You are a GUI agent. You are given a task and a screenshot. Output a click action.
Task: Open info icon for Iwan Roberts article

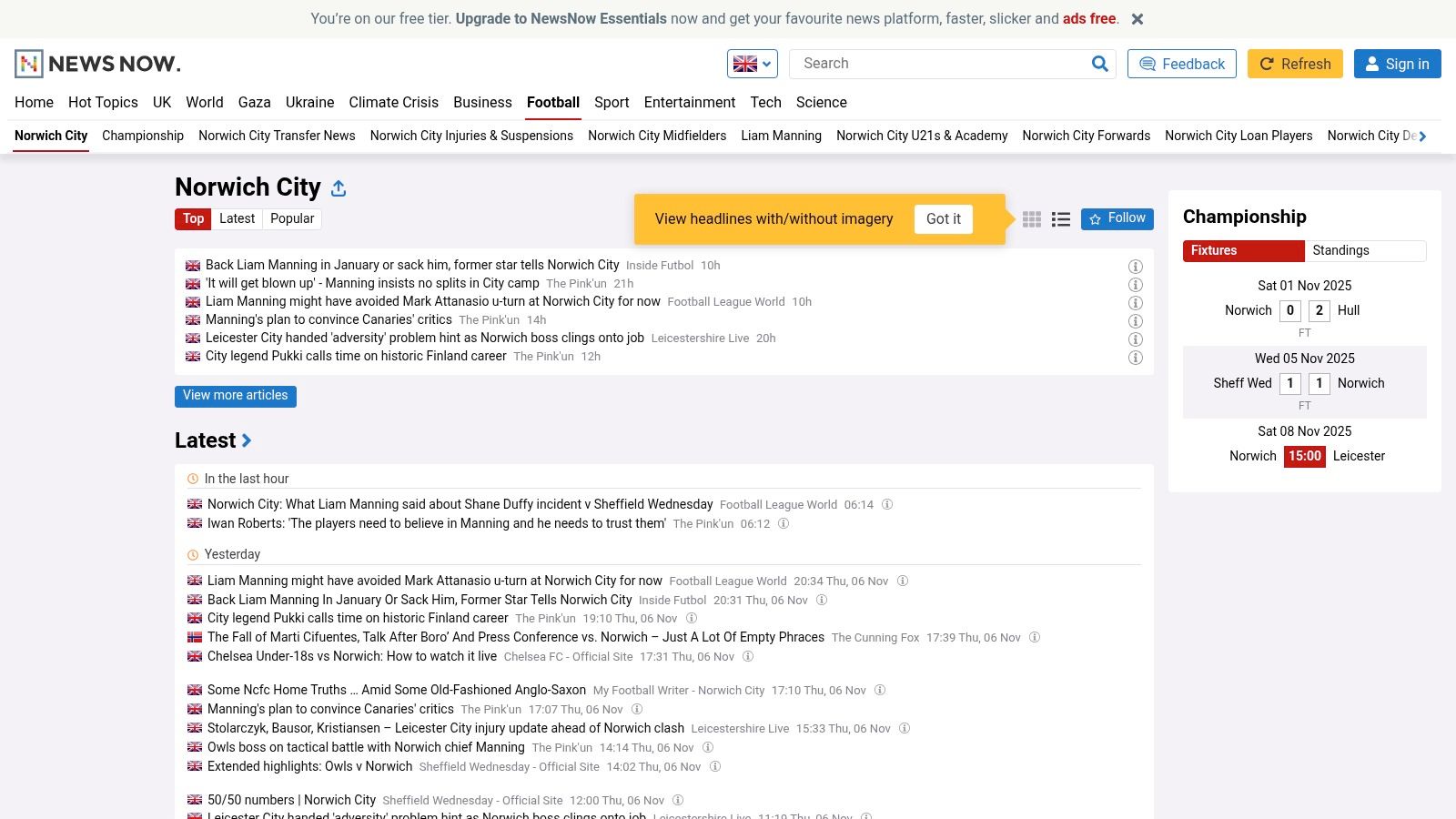coord(783,524)
